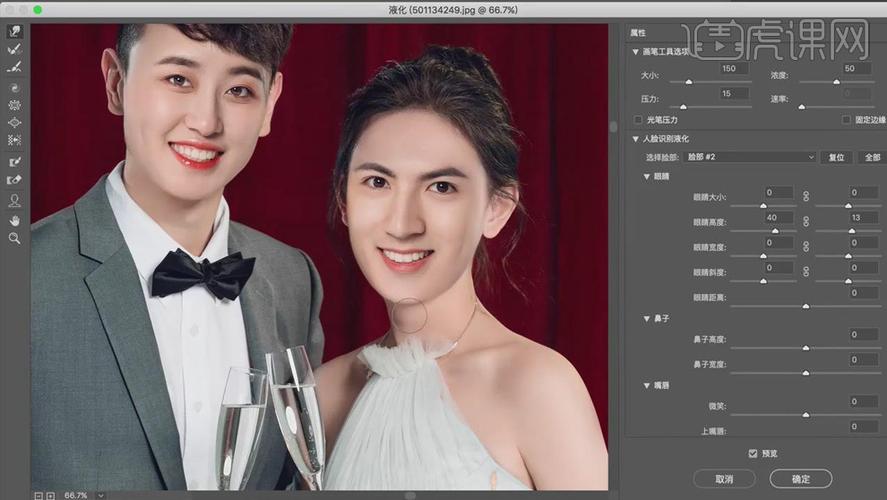Toggle link icon for 眼睛宽度 eye width
The width and height of the screenshot is (887, 500).
pyautogui.click(x=806, y=247)
